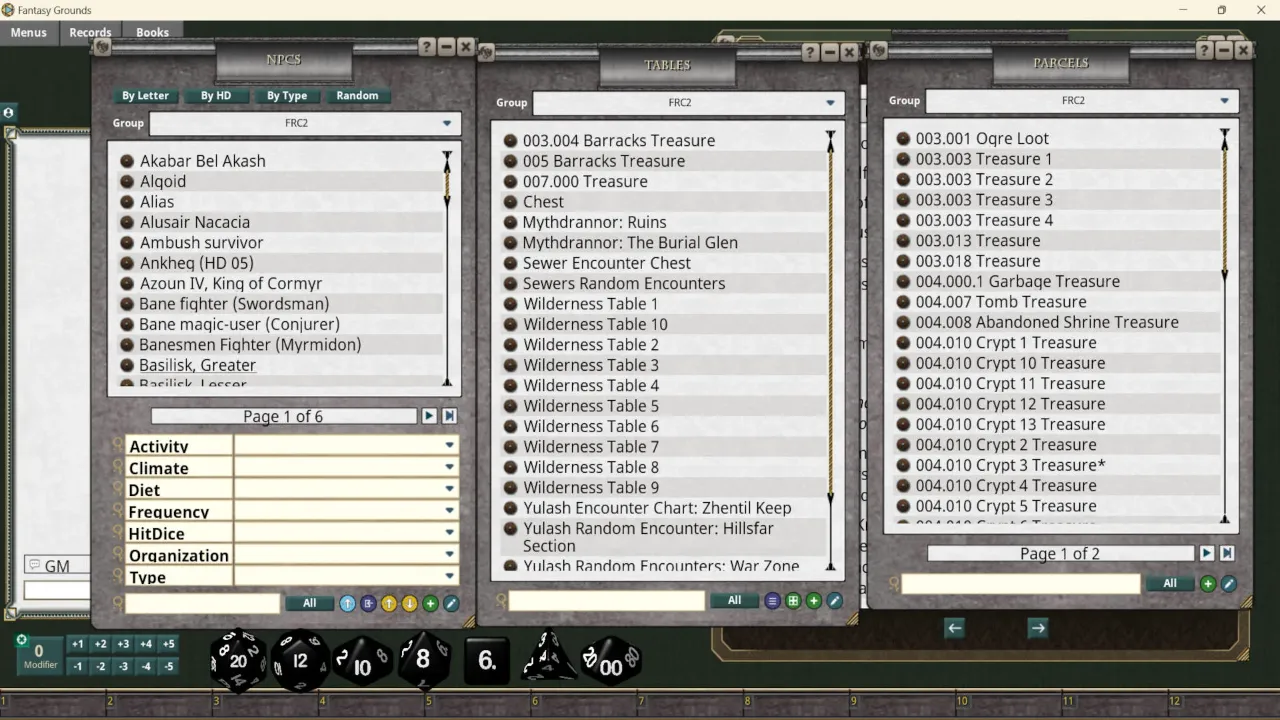Screen dimensions: 1280x720
Task: Toggle Tables list edit pencil icon
Action: coord(835,601)
